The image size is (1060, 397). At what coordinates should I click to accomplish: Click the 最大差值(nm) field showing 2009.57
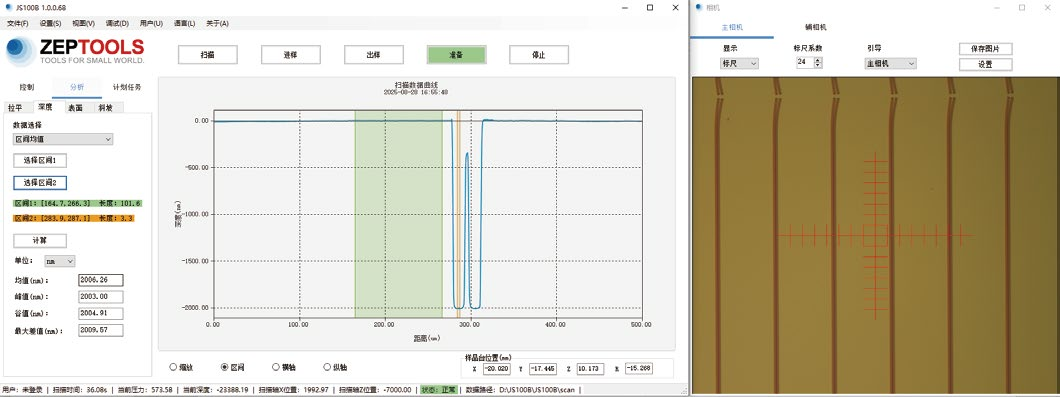click(x=101, y=331)
